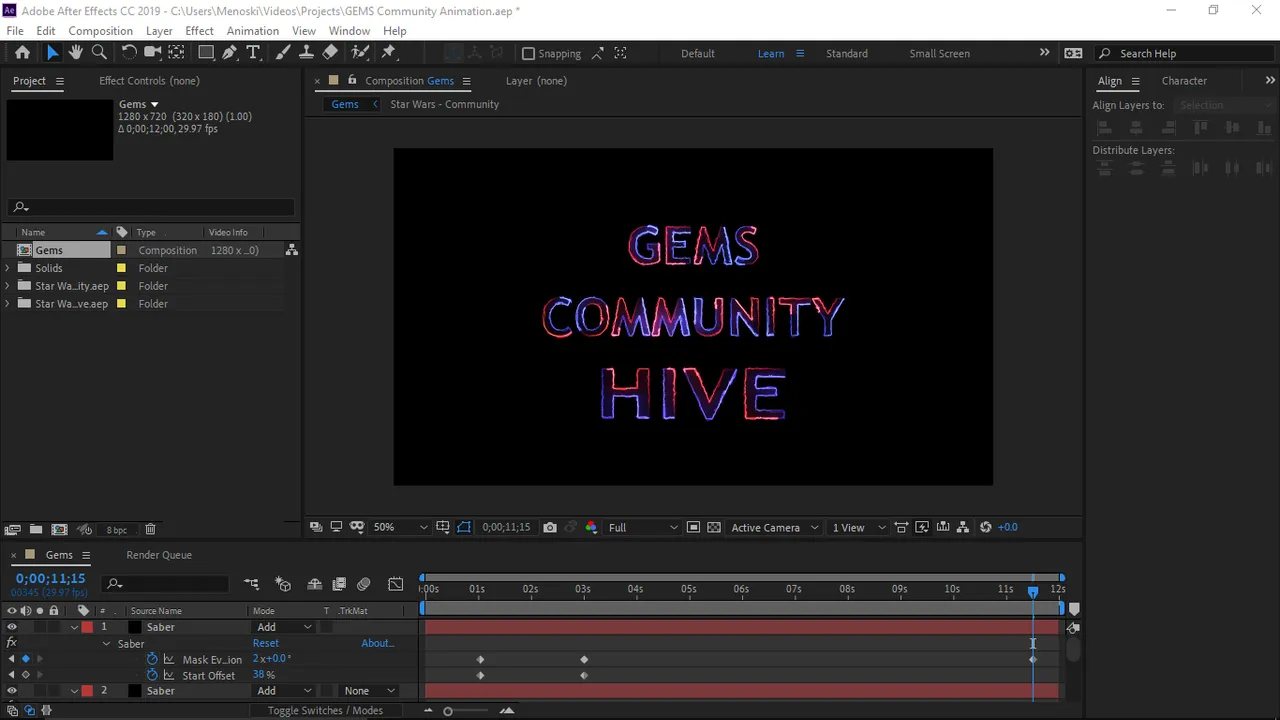Select the Rectangle shape tool
Screen dimensions: 1280x720
[x=206, y=53]
